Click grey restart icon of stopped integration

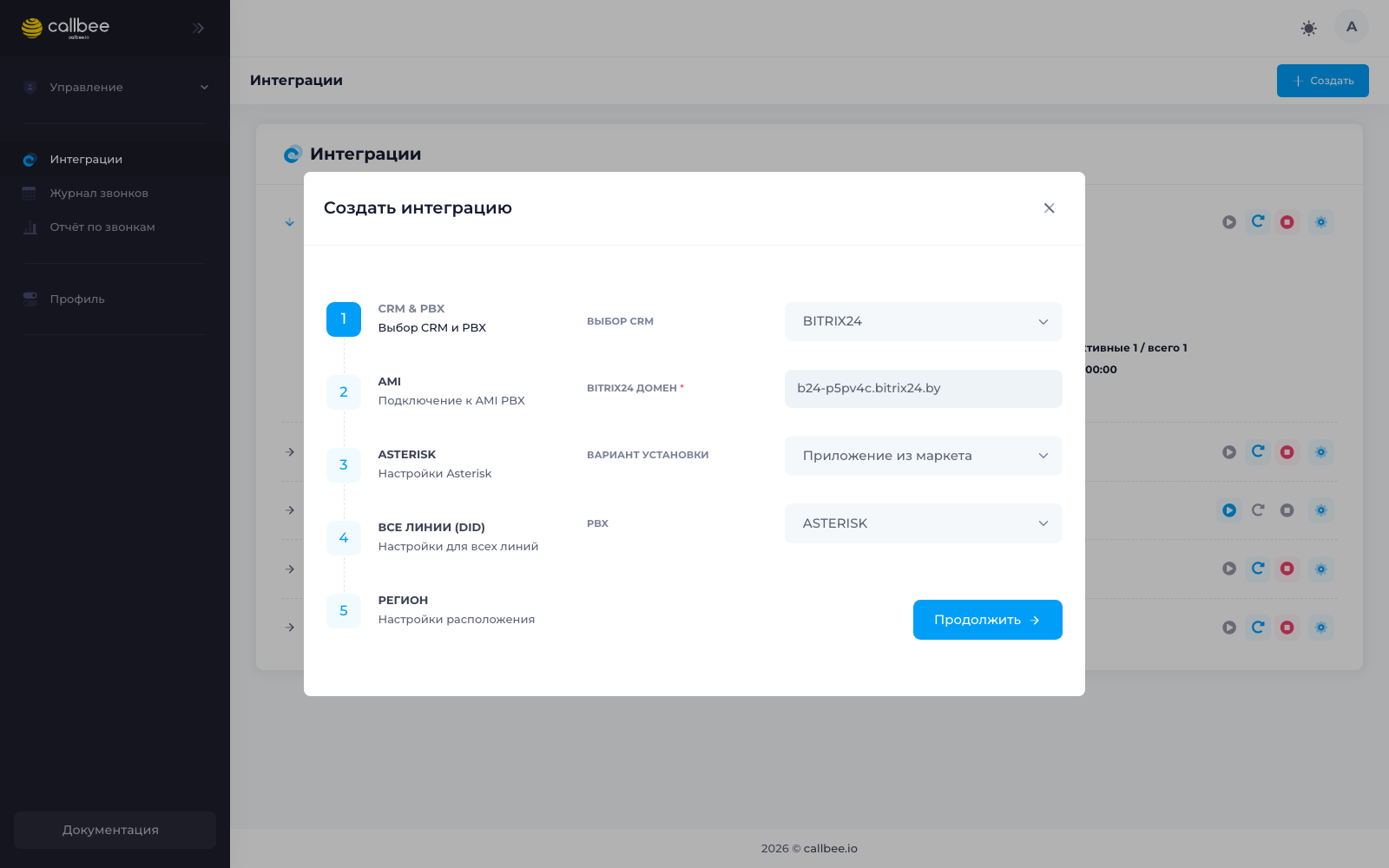(x=1258, y=510)
